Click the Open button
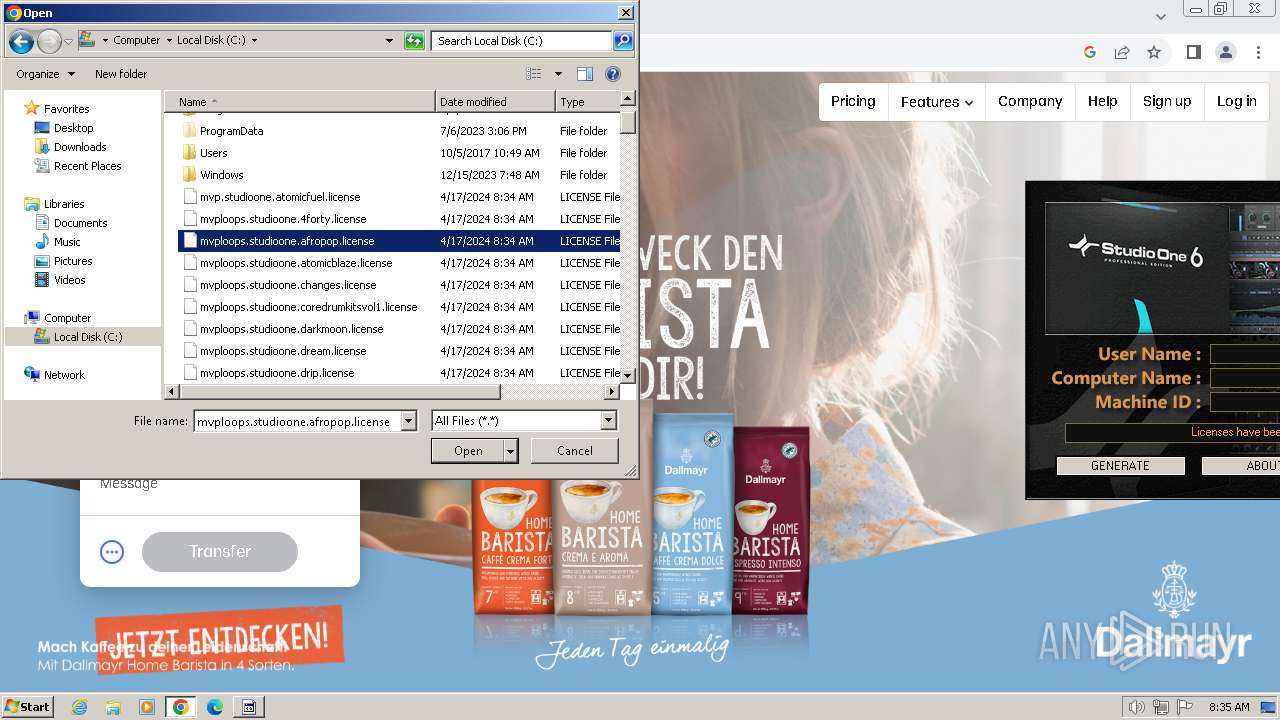The width and height of the screenshot is (1280, 720). (468, 451)
